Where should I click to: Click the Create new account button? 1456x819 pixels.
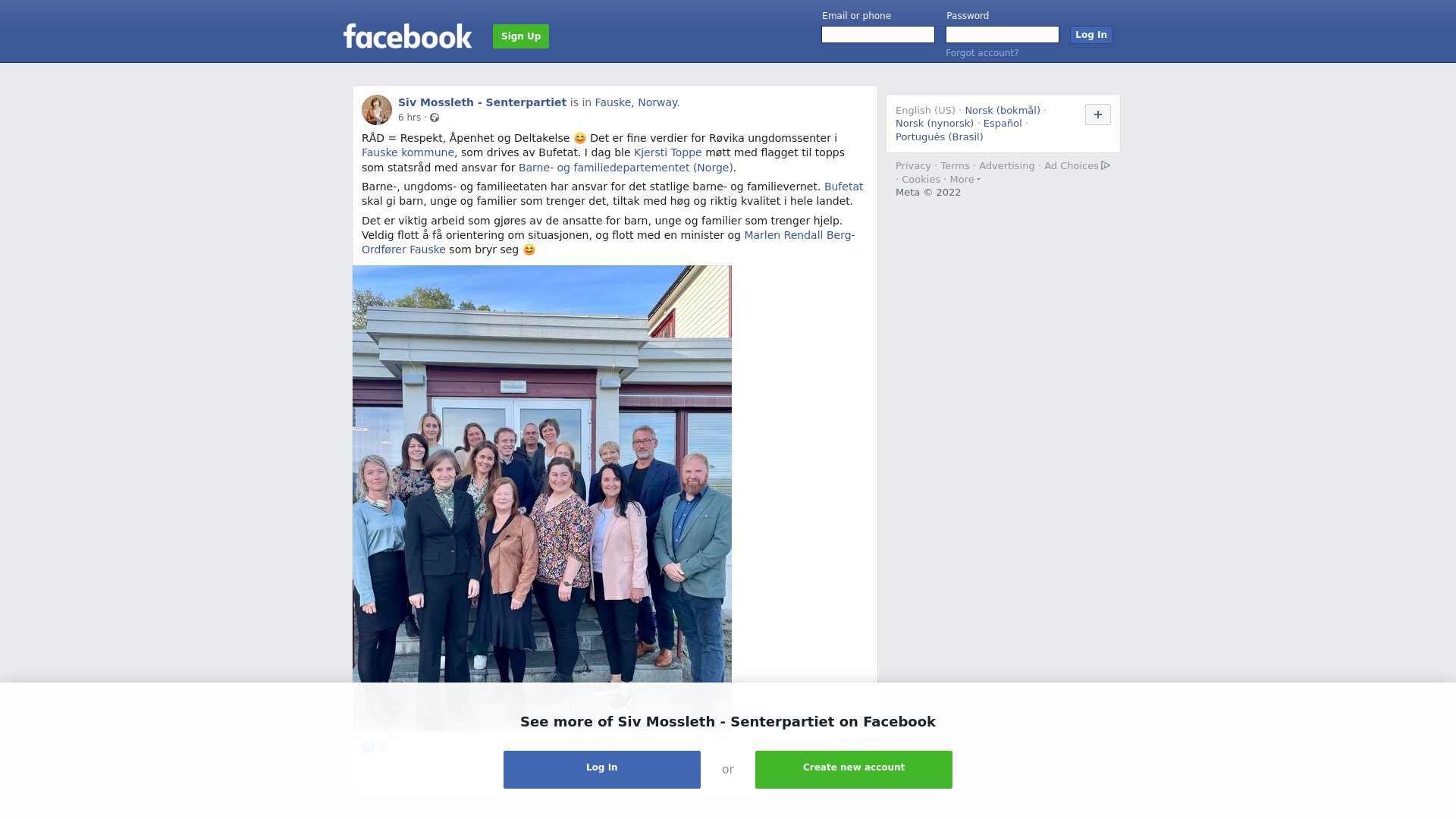(x=854, y=770)
